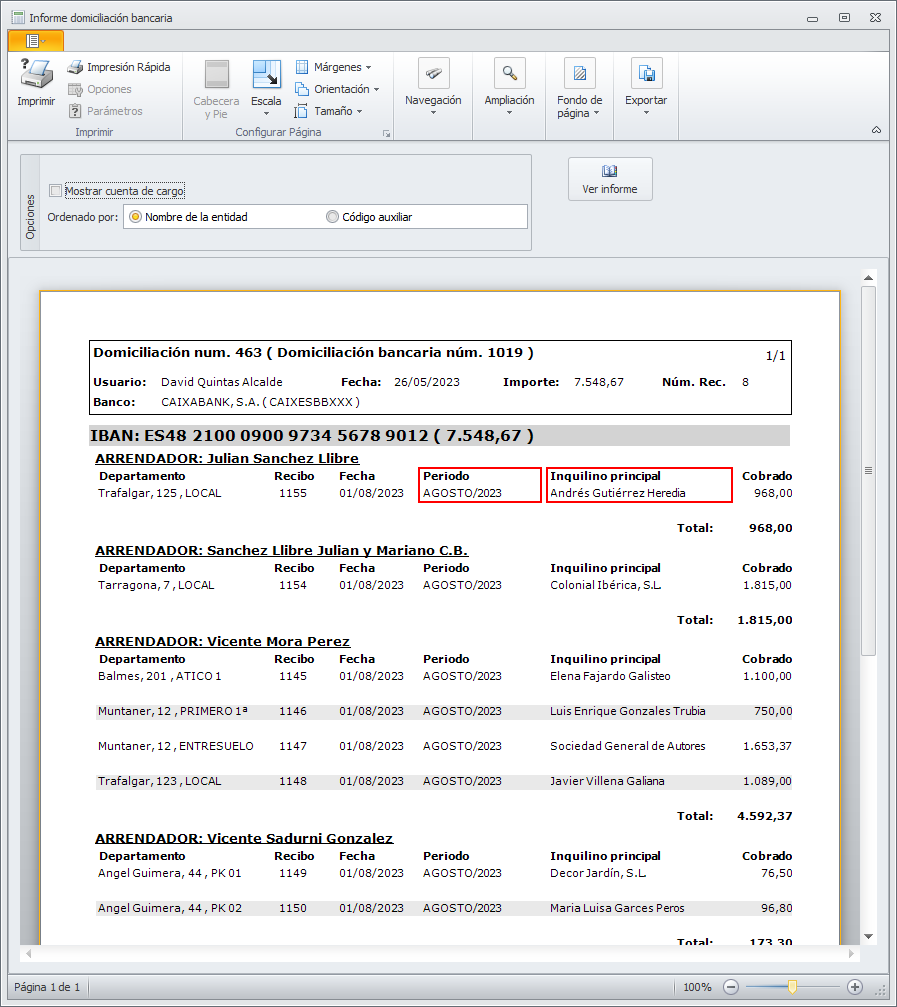Viewport: 897px width, 1007px height.
Task: Click the Ampliación magnifier icon
Action: coord(510,74)
